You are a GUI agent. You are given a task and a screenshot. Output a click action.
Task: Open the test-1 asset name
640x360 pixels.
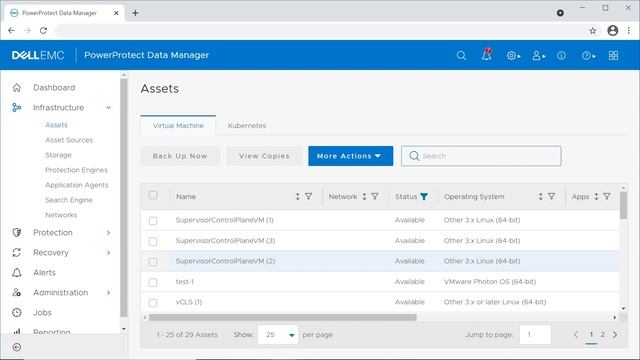[x=184, y=282]
